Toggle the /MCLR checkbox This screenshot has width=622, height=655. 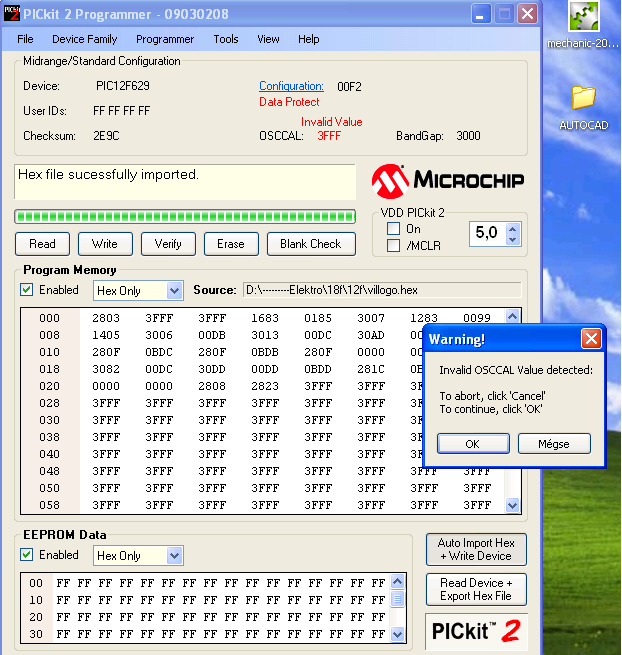(x=393, y=245)
